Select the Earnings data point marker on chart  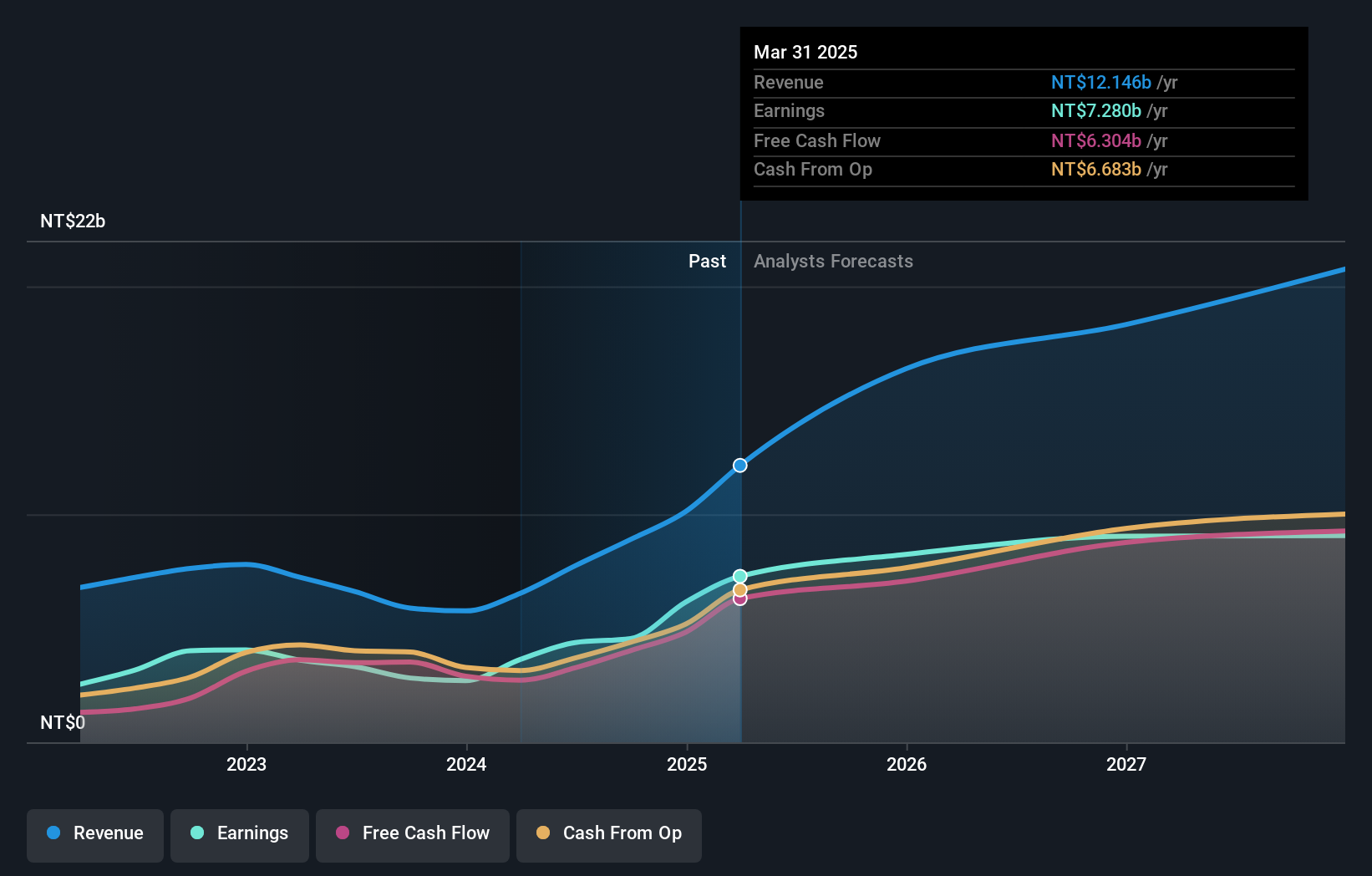coord(740,576)
